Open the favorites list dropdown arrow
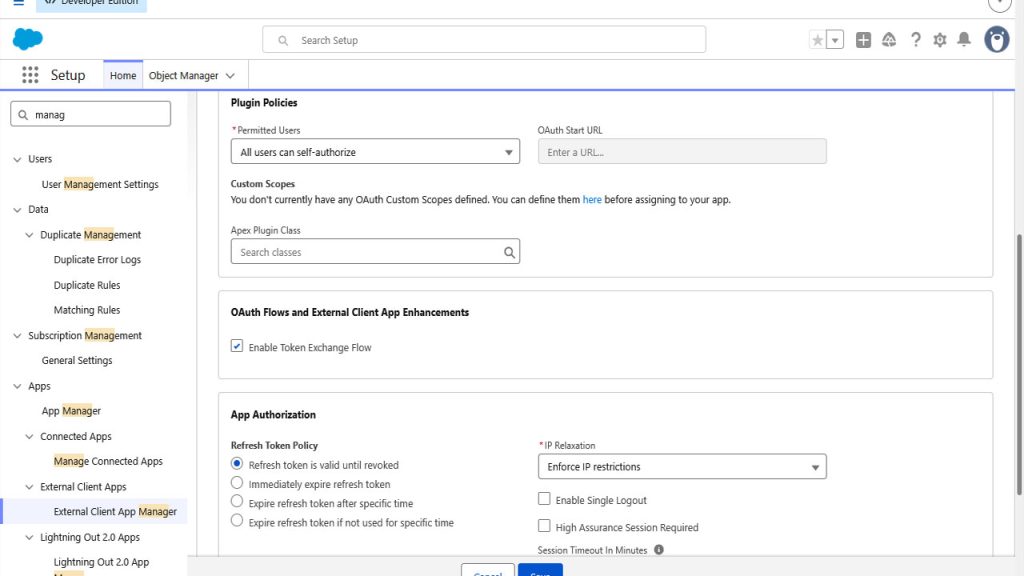The height and width of the screenshot is (576, 1024). pos(835,40)
